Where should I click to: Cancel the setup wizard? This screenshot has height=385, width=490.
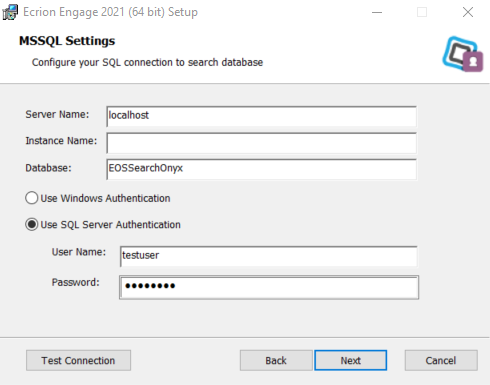tap(441, 360)
